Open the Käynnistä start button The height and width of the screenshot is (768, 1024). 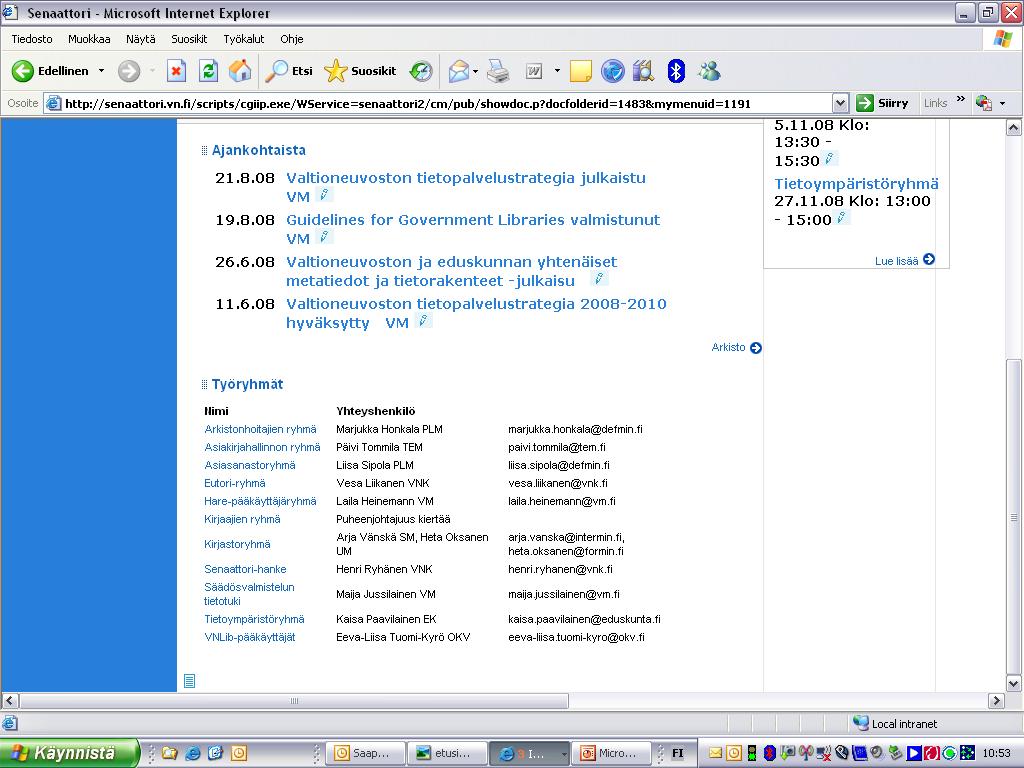coord(69,753)
